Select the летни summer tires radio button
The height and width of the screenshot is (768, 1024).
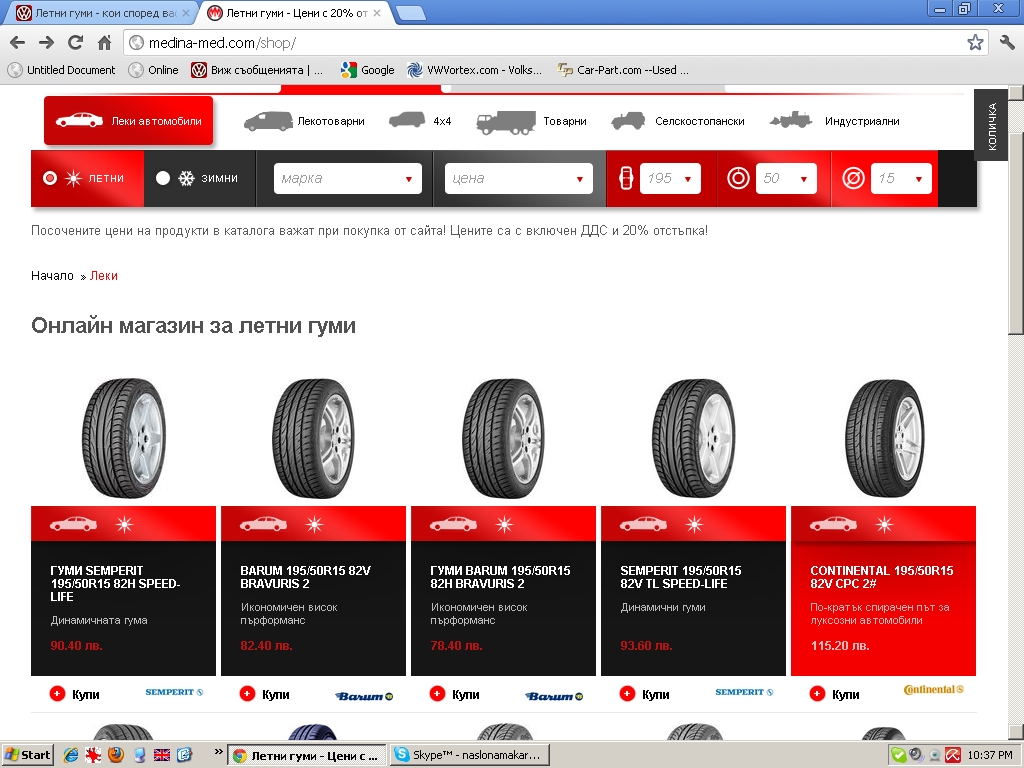pos(50,178)
